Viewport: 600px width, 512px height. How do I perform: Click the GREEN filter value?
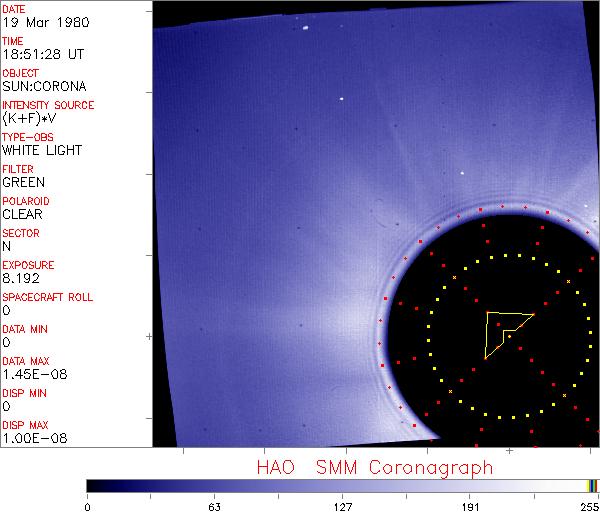(23, 183)
